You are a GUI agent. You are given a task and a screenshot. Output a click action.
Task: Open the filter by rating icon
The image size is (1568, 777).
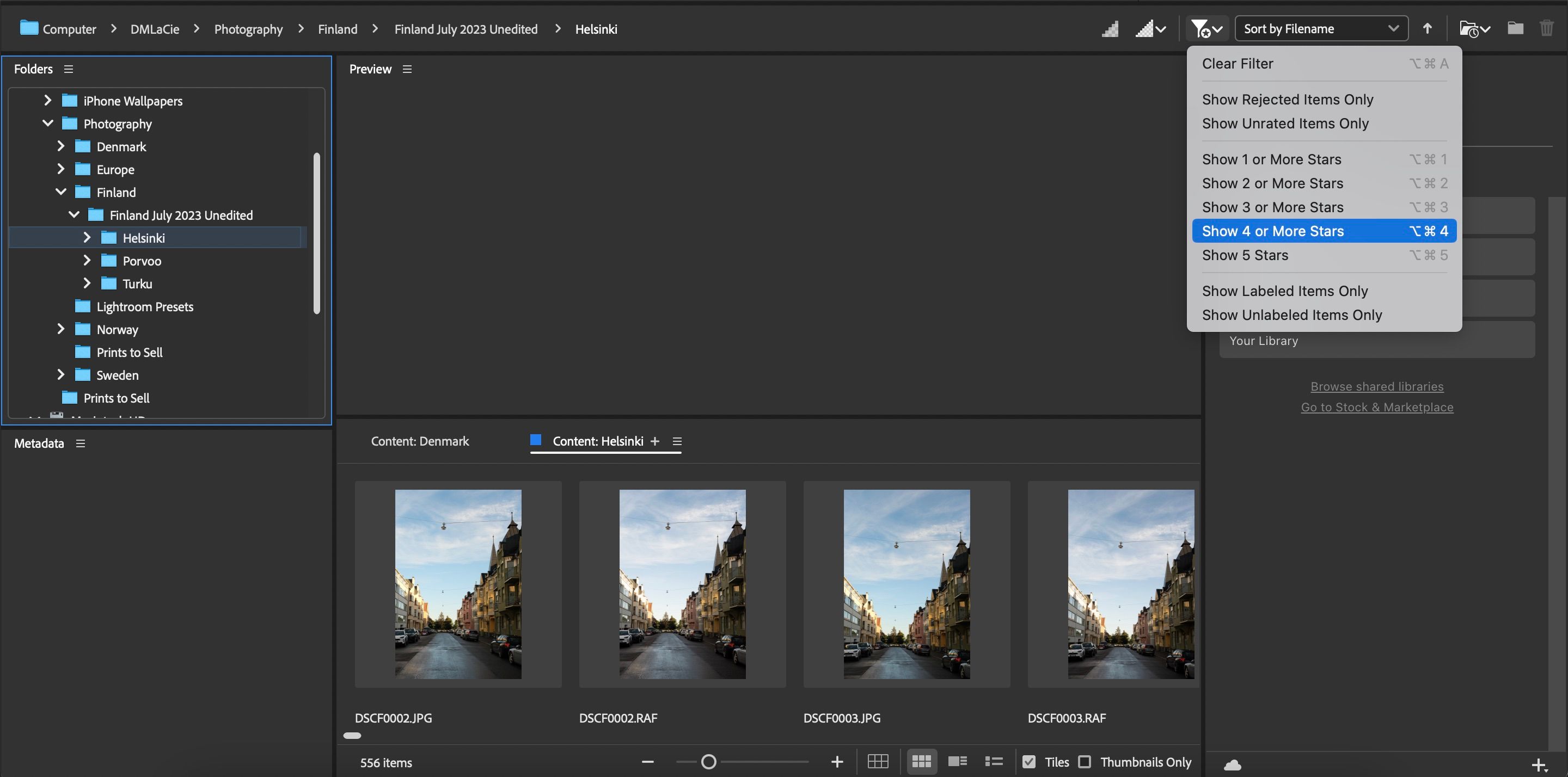[x=1202, y=29]
